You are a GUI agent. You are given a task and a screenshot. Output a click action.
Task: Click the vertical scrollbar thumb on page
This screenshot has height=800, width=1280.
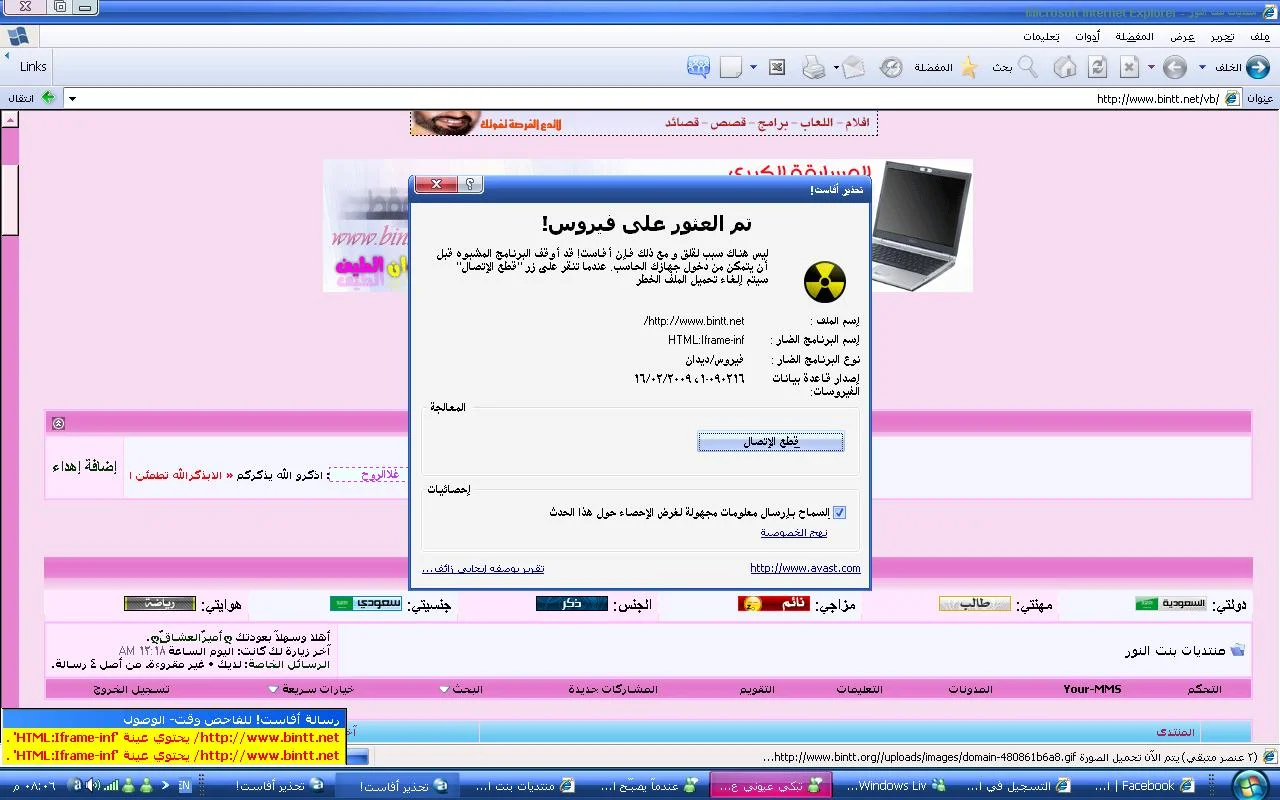pyautogui.click(x=10, y=198)
